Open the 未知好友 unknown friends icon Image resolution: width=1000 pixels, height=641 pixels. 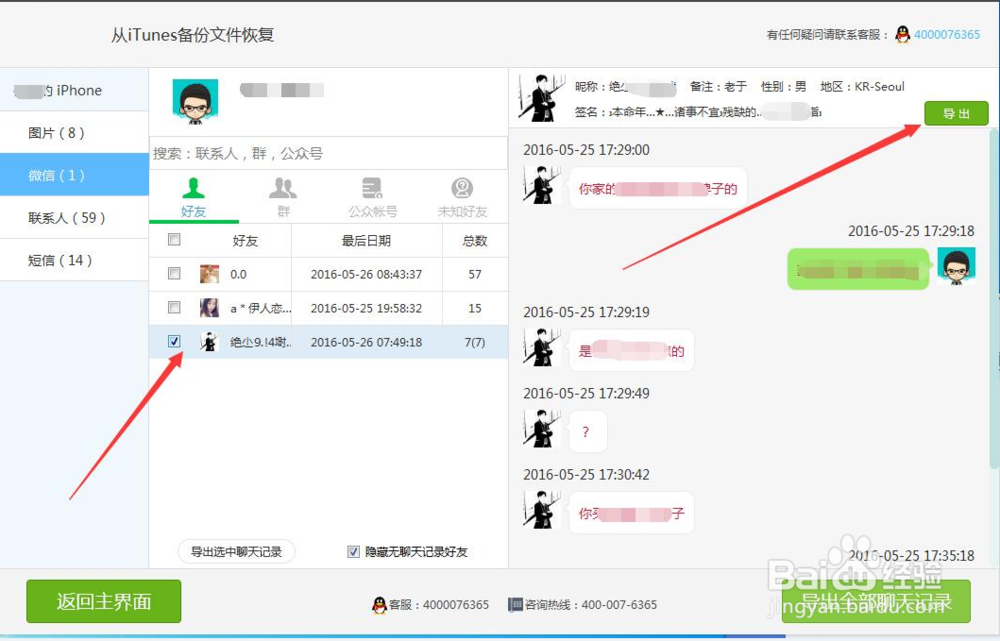(461, 190)
